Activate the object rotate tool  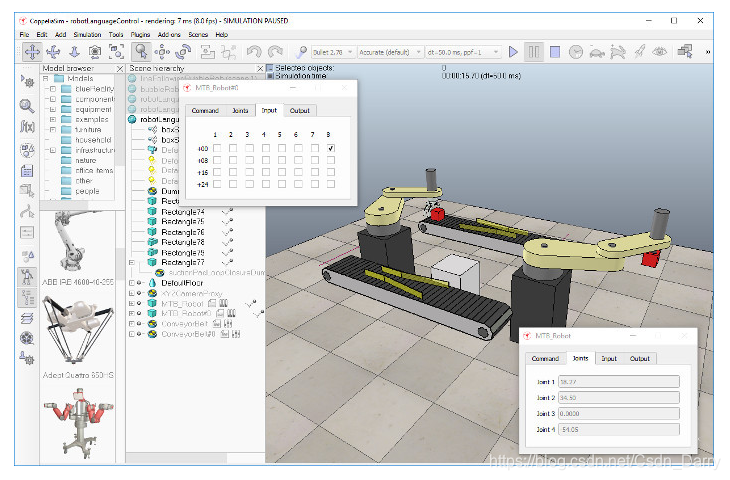coord(183,52)
